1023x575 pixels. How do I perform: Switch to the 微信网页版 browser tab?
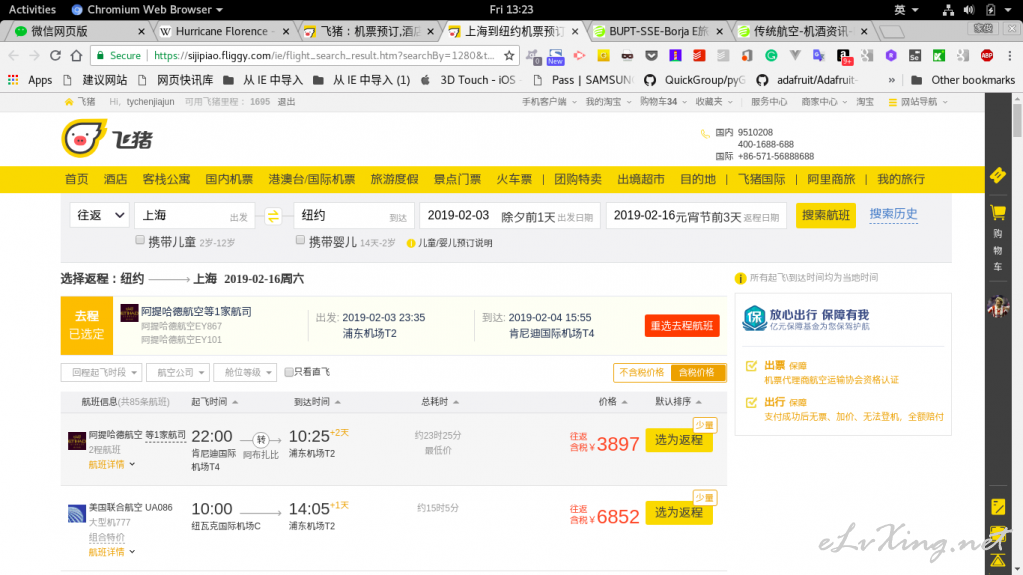(x=77, y=31)
